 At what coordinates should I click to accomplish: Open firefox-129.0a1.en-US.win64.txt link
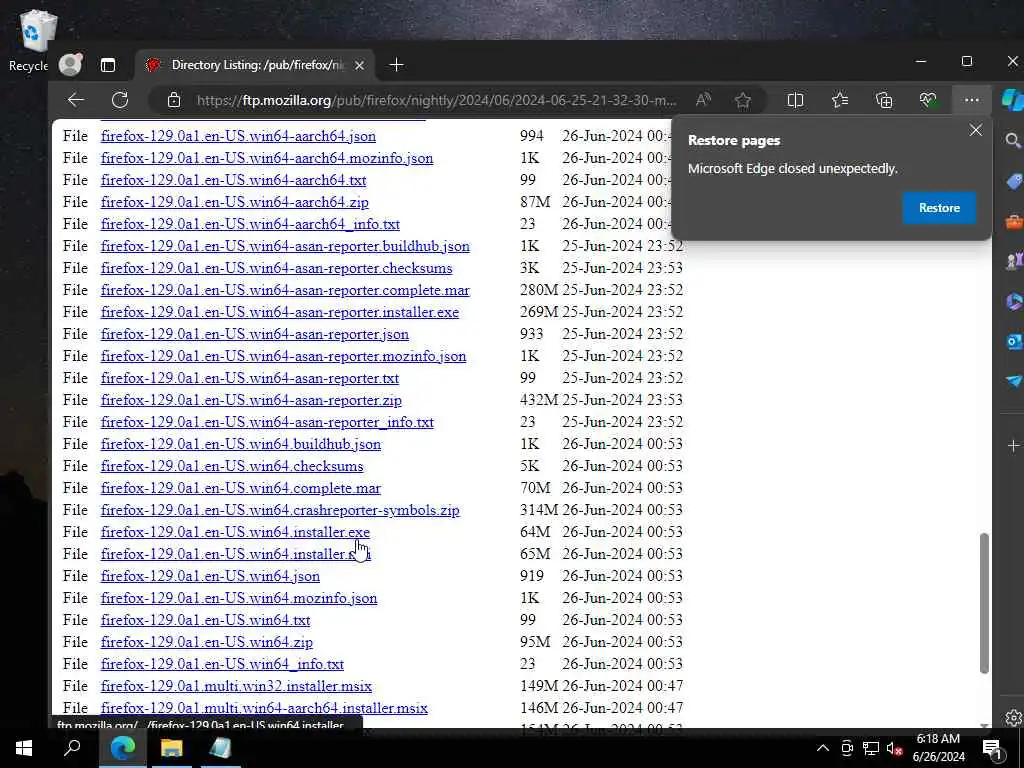[x=205, y=620]
